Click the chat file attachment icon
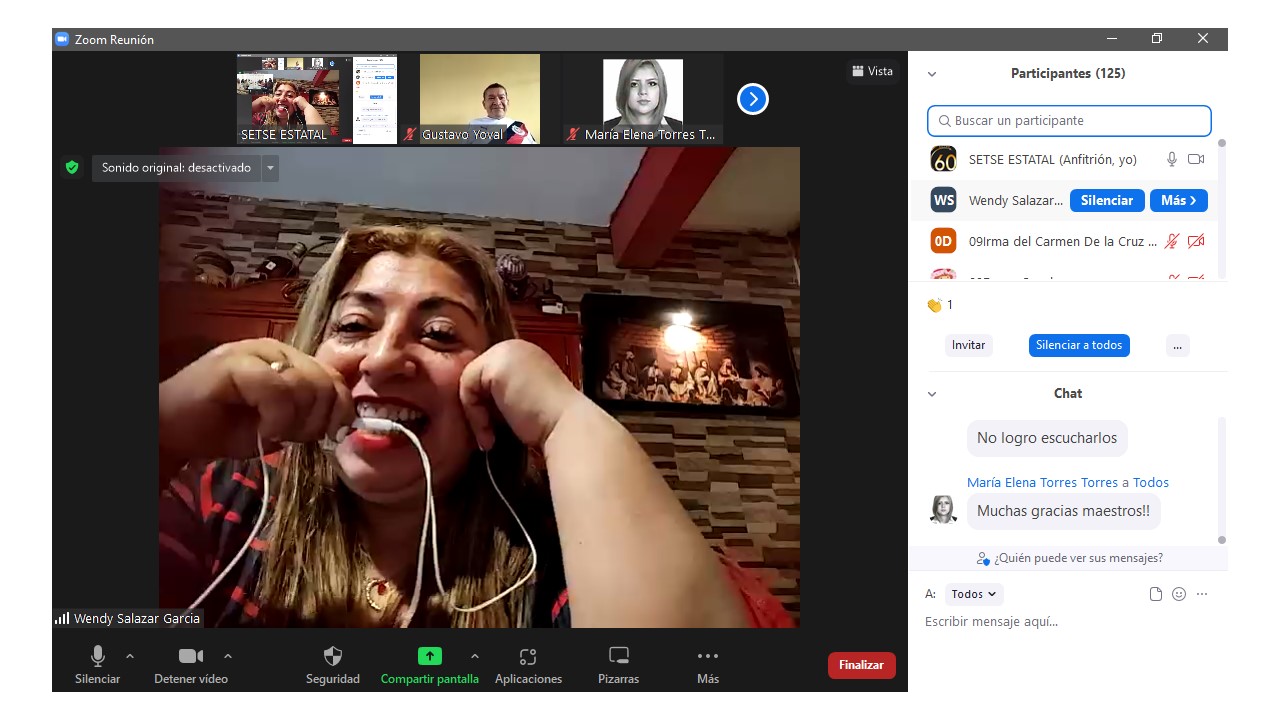Image resolution: width=1280 pixels, height=720 pixels. click(x=1156, y=594)
